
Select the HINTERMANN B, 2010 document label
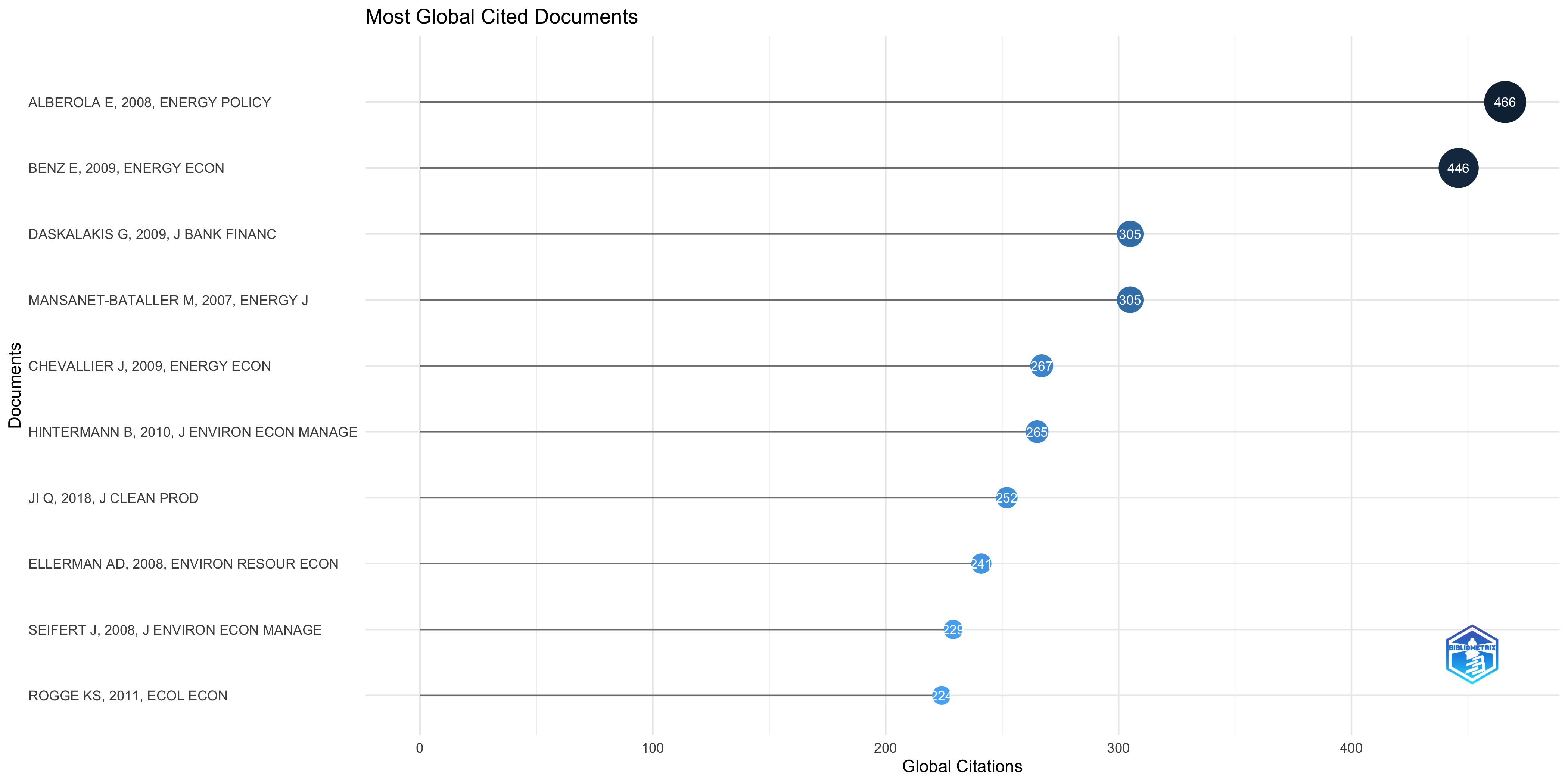pyautogui.click(x=192, y=432)
